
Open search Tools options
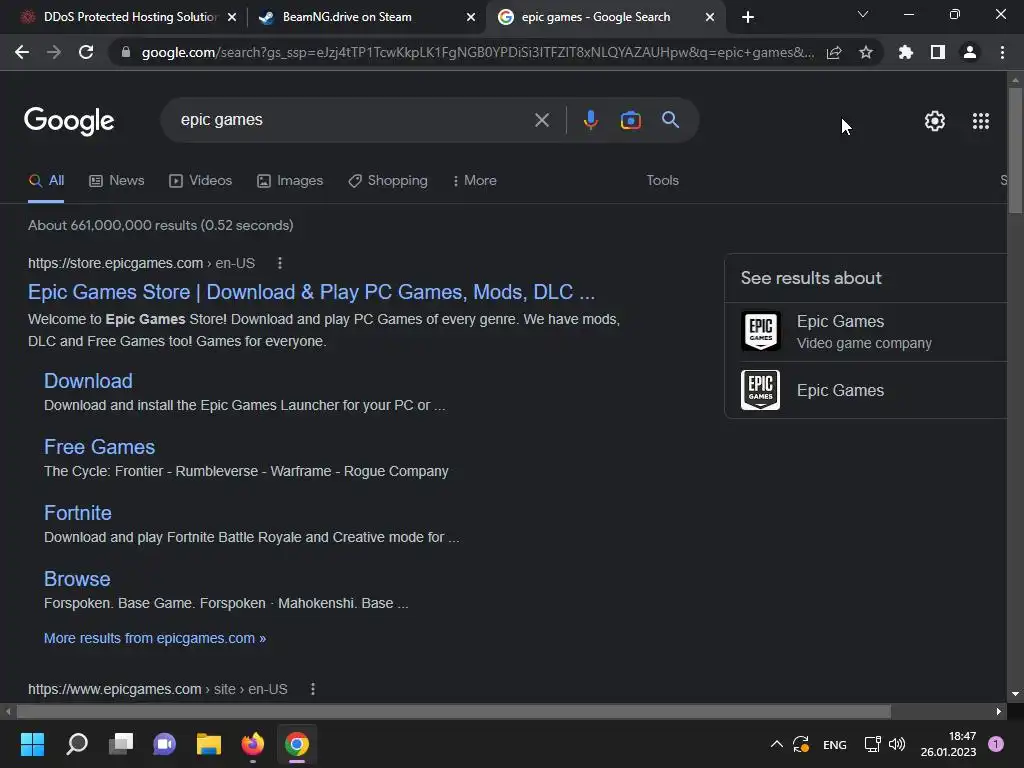(x=663, y=181)
